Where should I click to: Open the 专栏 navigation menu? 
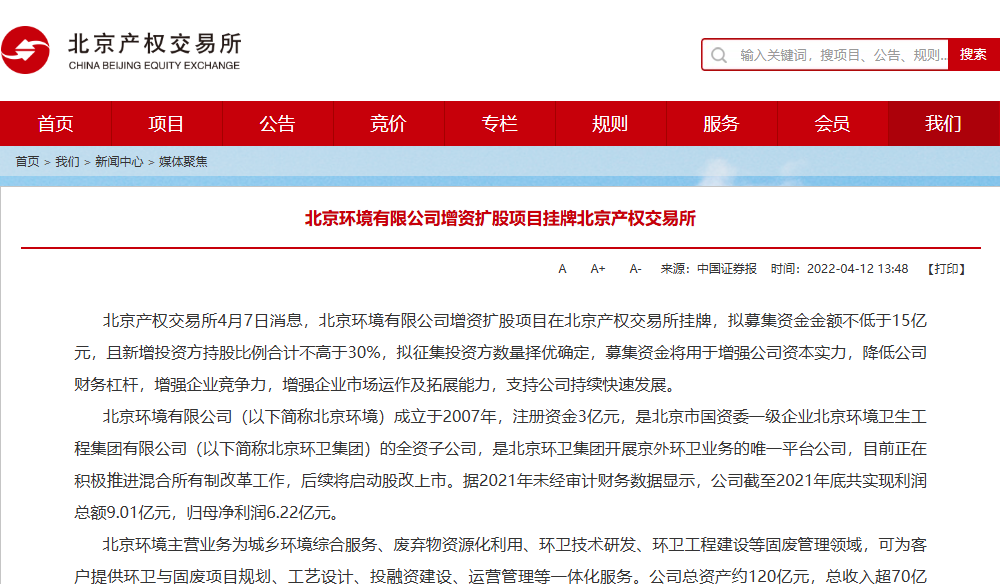(499, 124)
